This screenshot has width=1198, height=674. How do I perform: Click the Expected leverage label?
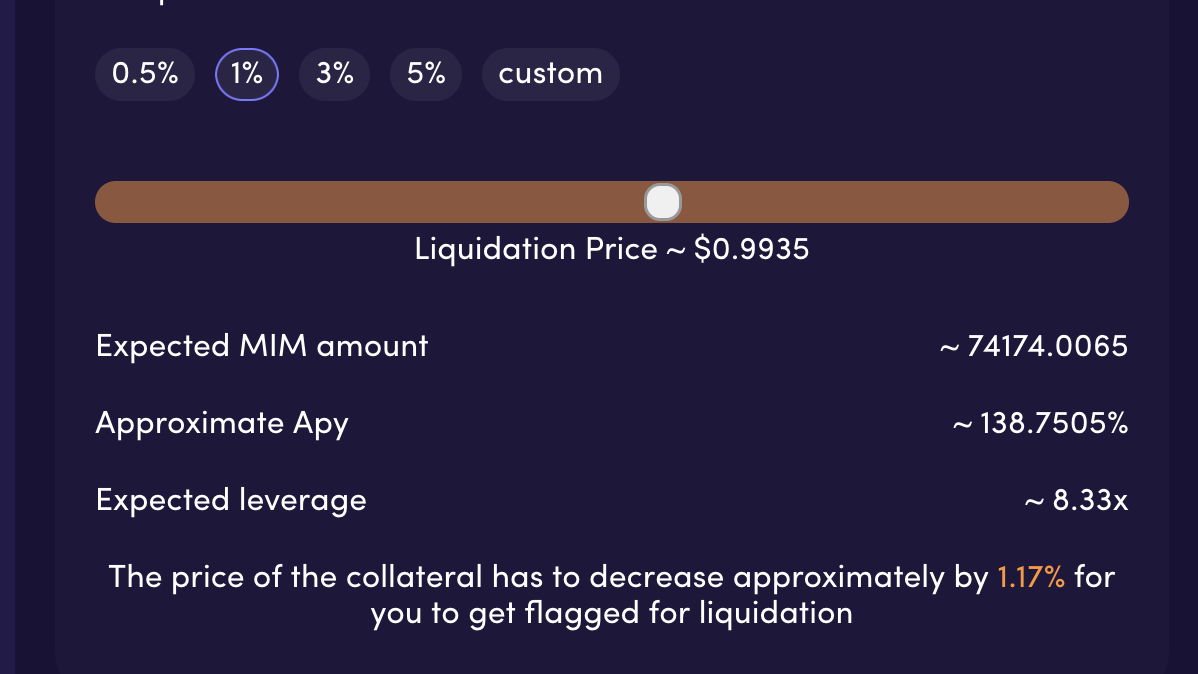coord(231,501)
